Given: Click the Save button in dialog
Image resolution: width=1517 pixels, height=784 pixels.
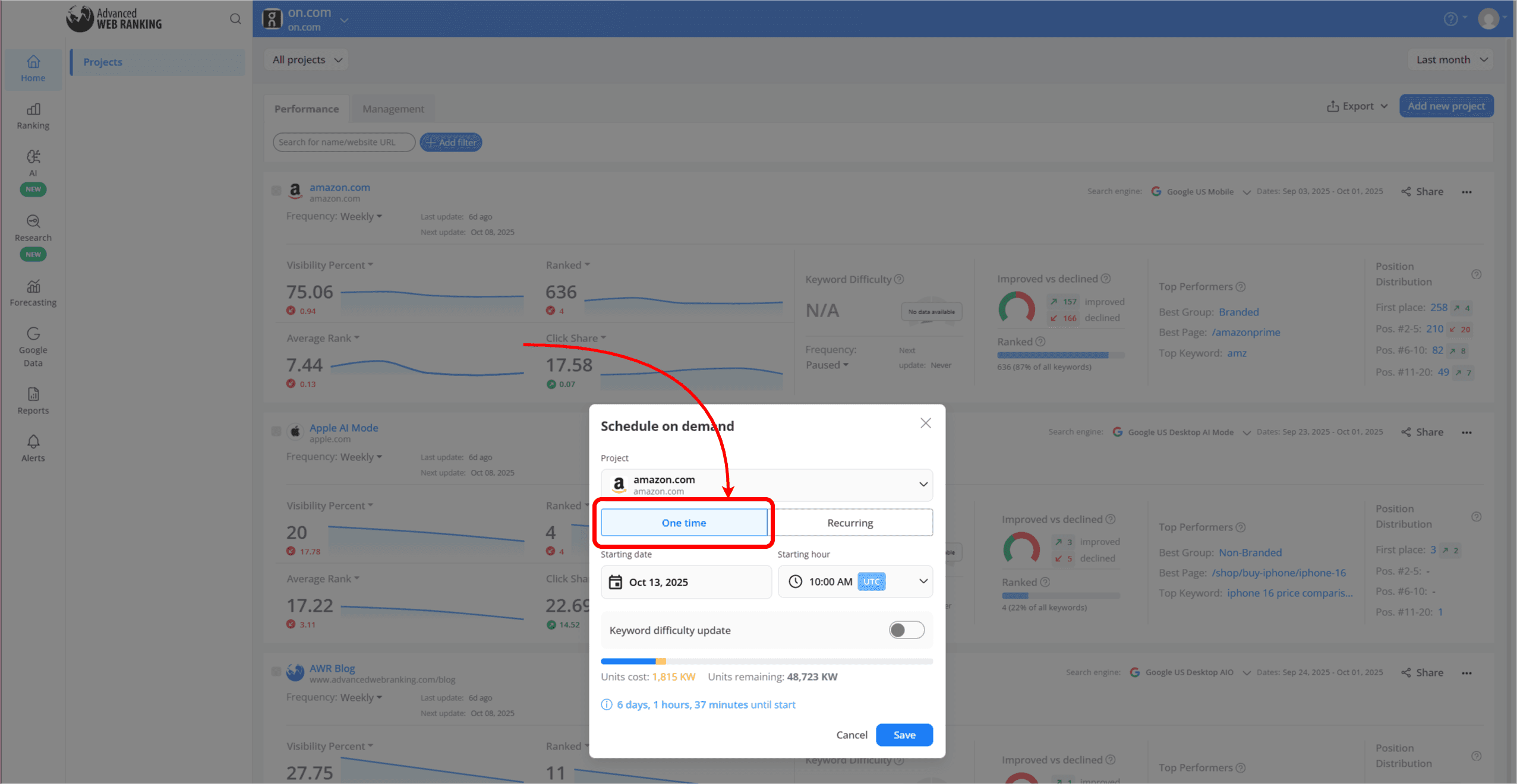Looking at the screenshot, I should pyautogui.click(x=904, y=735).
